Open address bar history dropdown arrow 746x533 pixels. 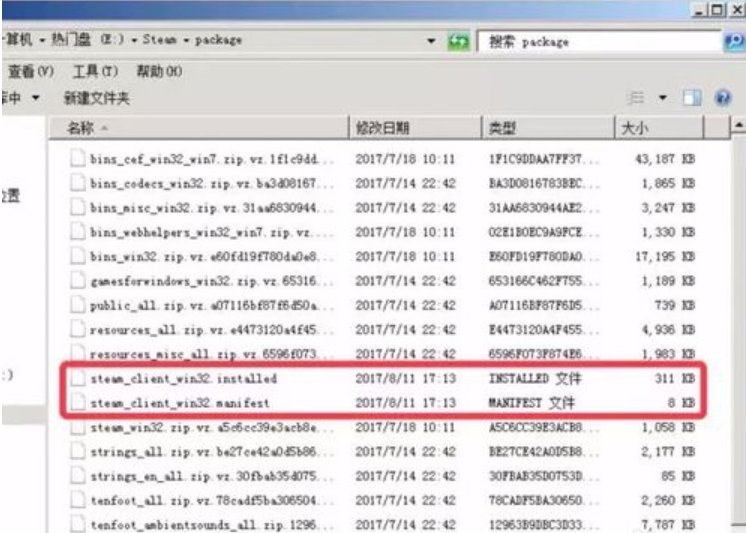tap(431, 41)
